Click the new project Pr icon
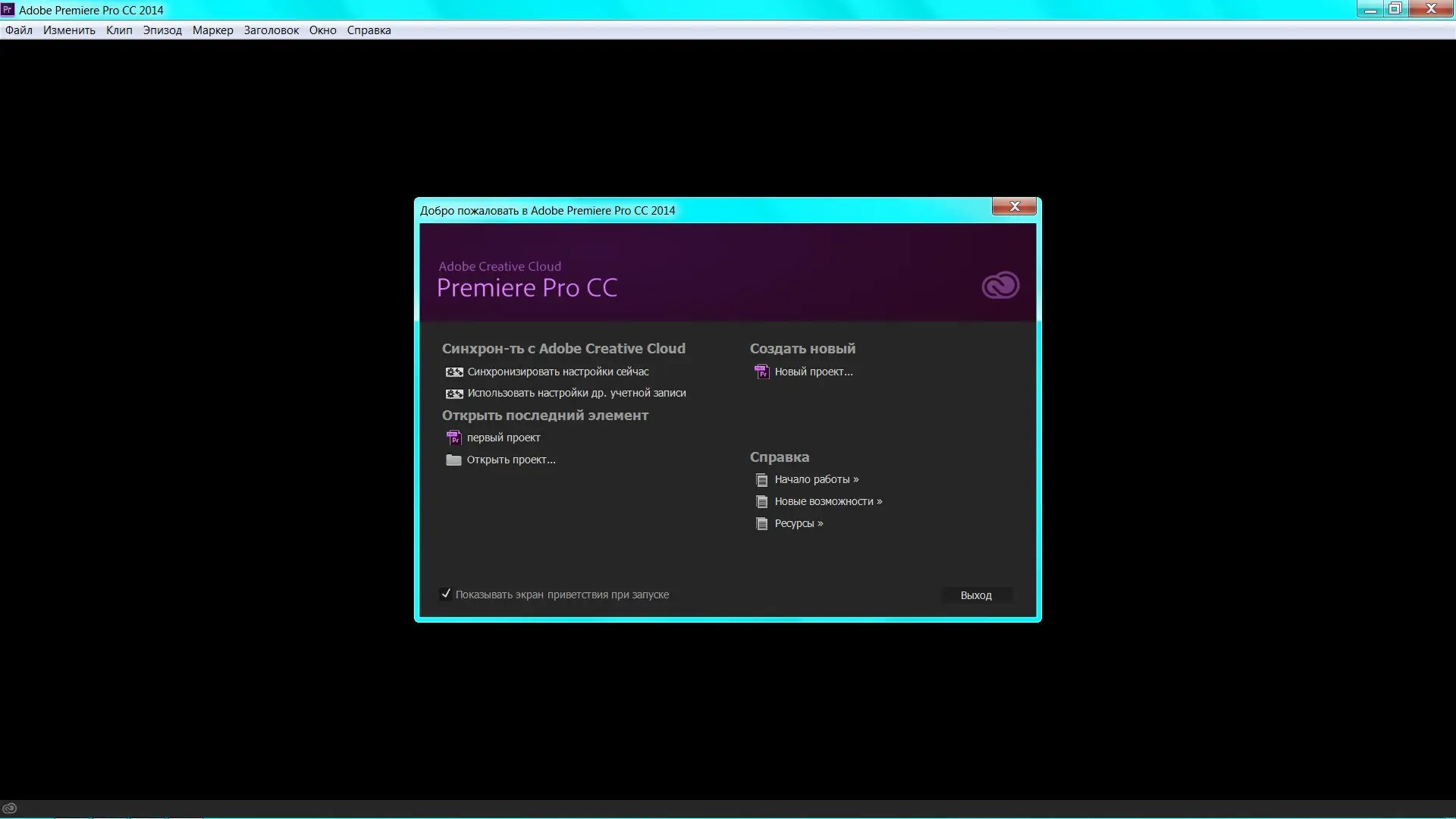The image size is (1456, 819). click(761, 372)
